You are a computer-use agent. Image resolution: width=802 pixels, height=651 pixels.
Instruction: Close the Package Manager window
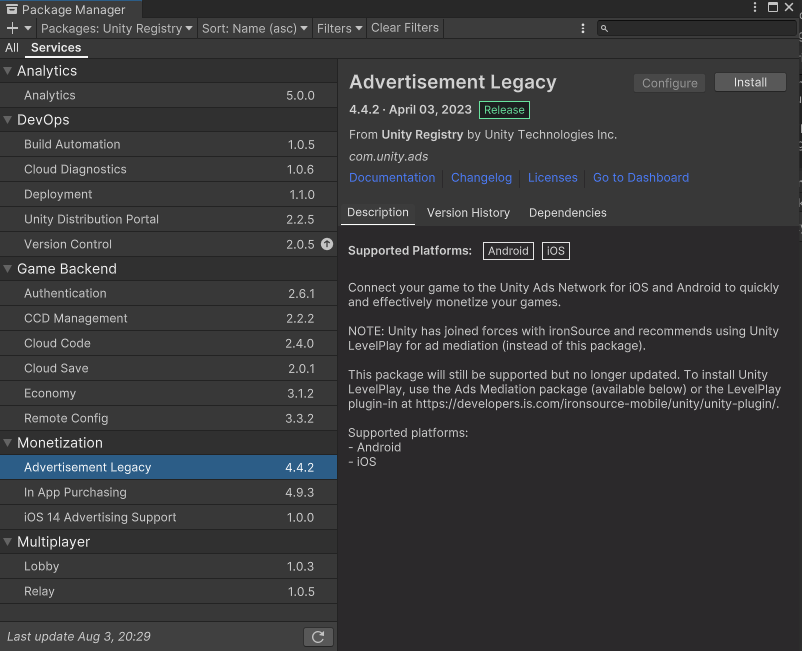pos(789,7)
